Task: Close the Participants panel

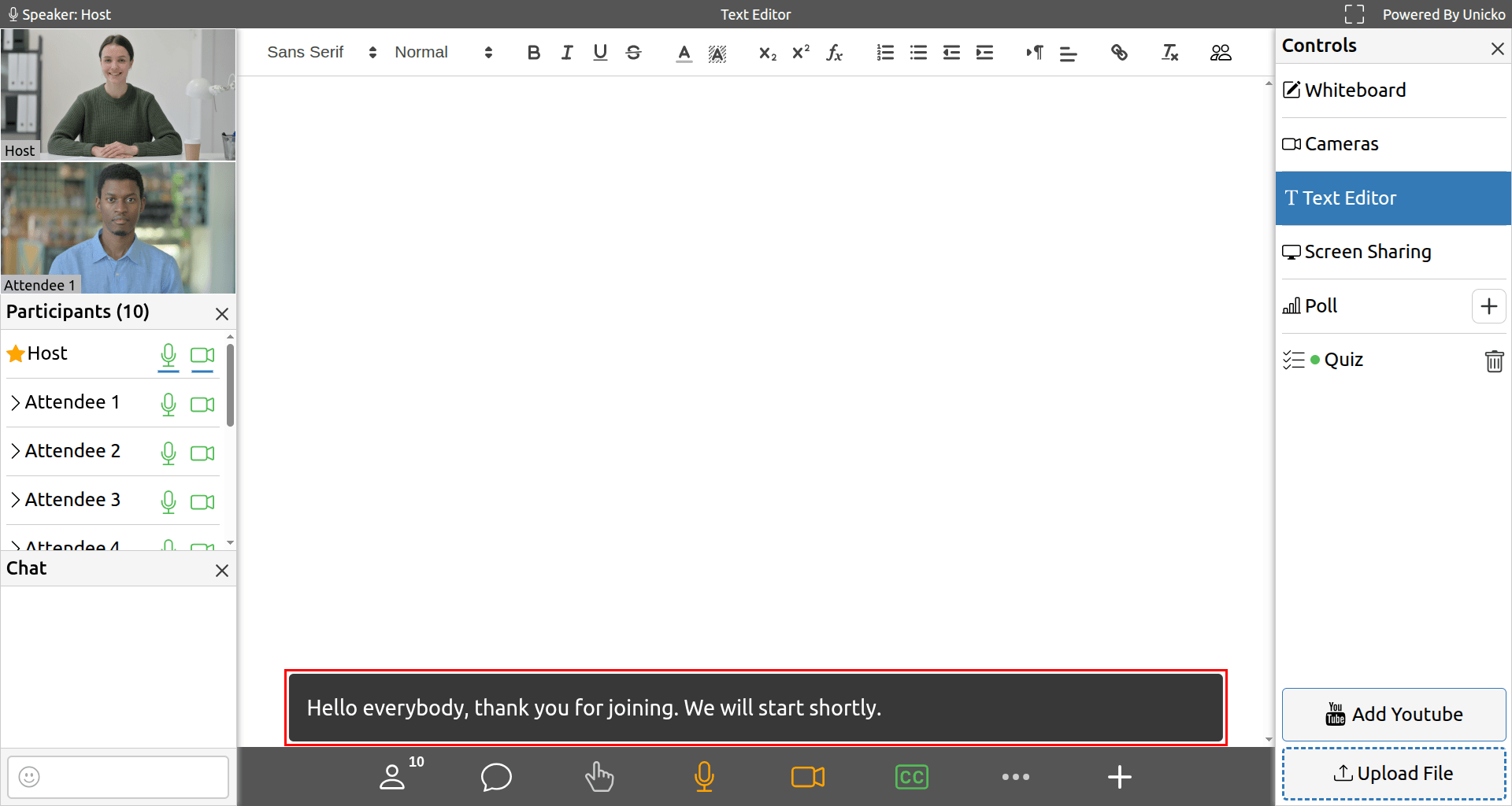Action: tap(222, 314)
